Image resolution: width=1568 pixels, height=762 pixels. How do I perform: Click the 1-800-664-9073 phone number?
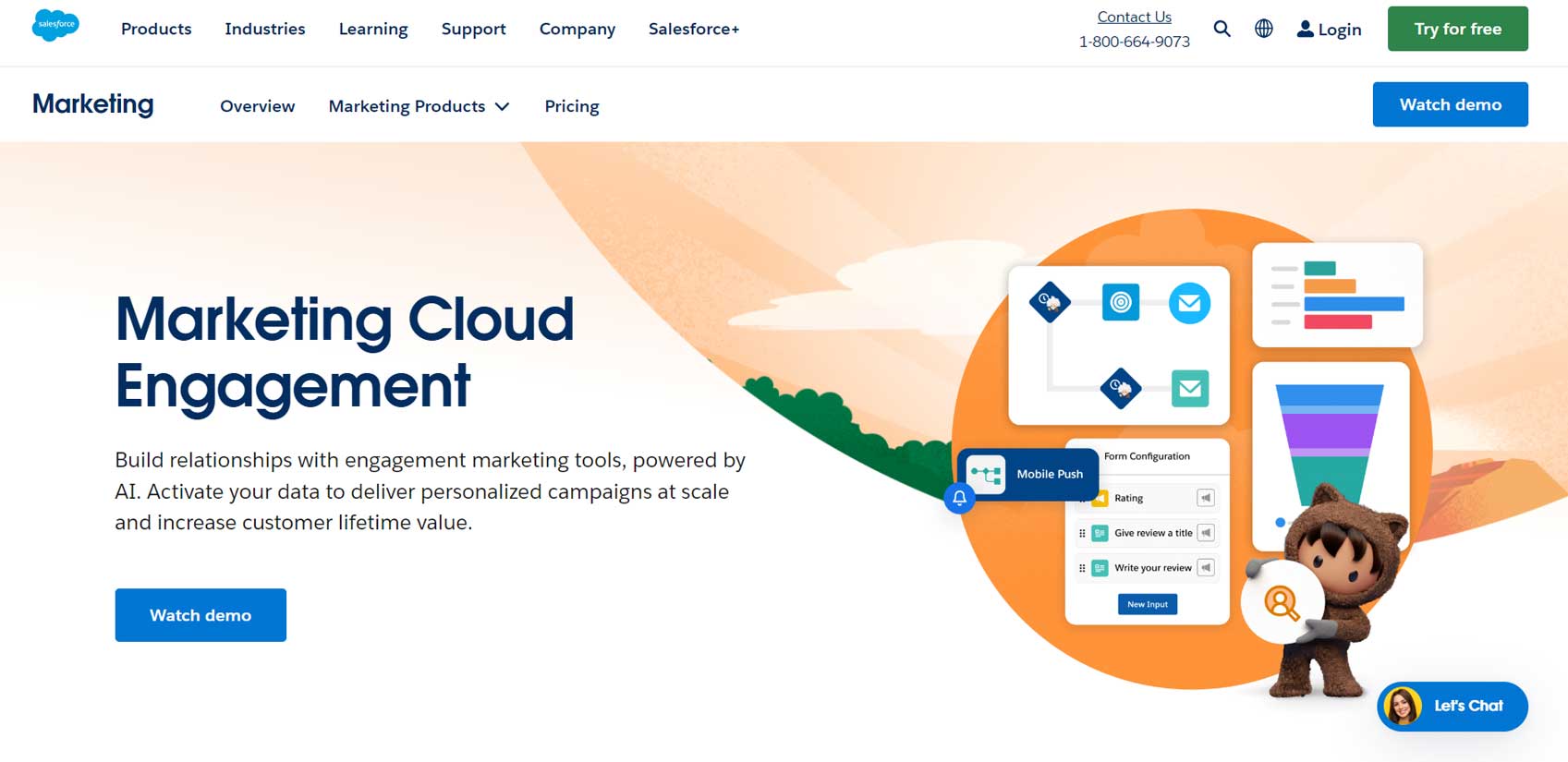pos(1134,42)
